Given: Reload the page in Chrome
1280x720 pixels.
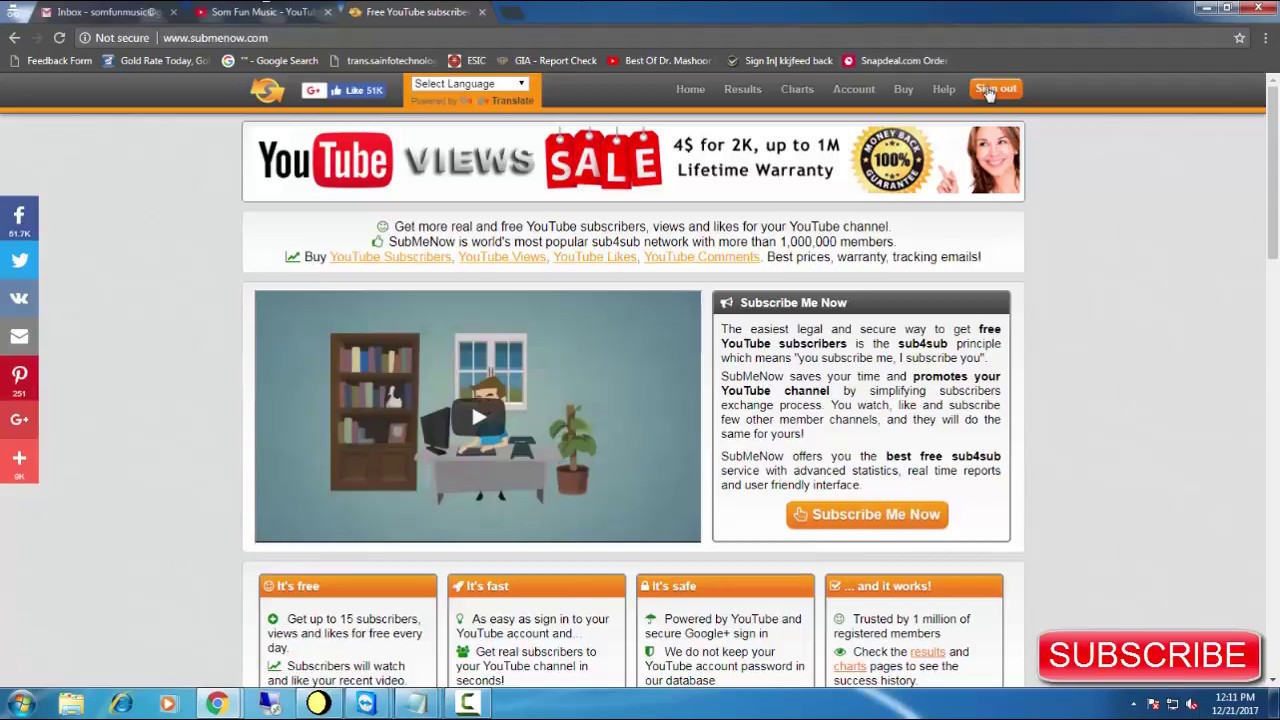Looking at the screenshot, I should coord(59,38).
